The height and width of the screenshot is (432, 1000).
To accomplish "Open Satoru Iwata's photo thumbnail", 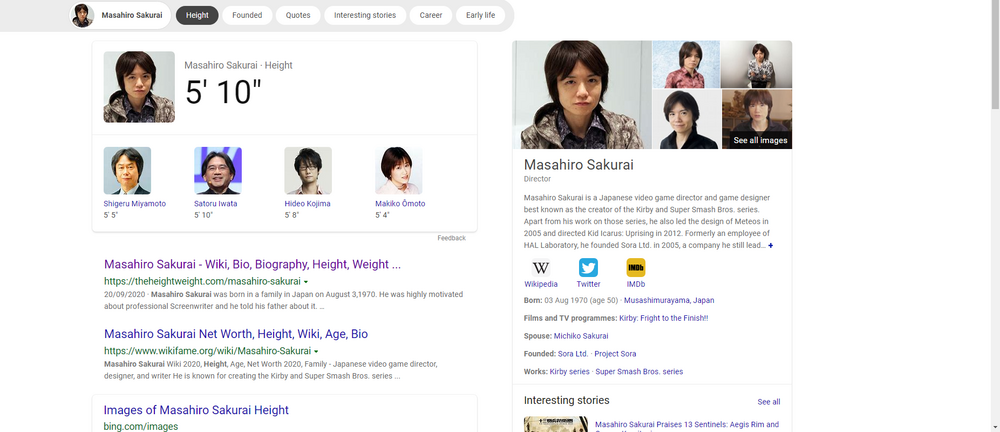I will click(217, 170).
